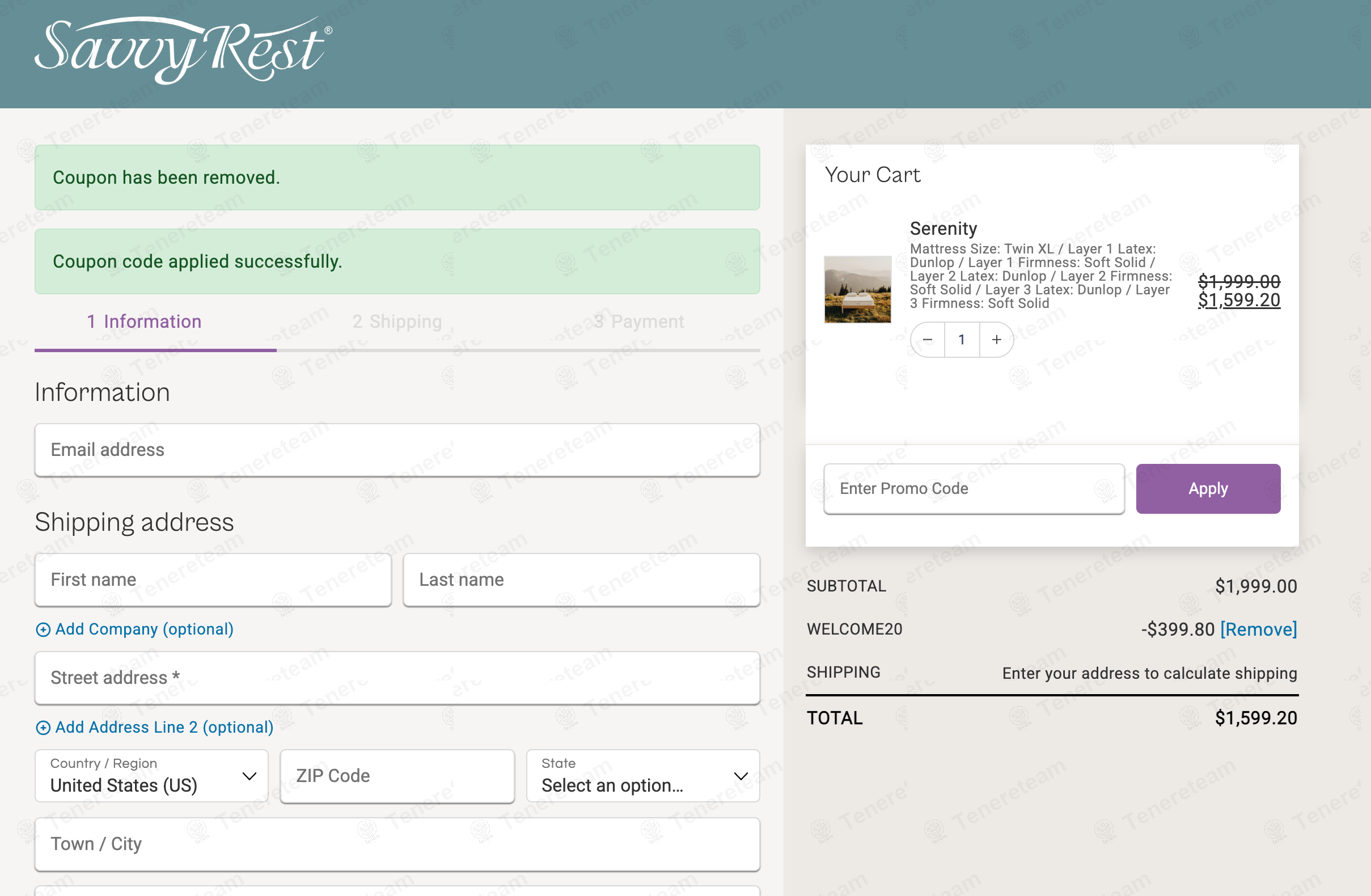Click Add Address Line 2 (optional) link
The height and width of the screenshot is (896, 1371).
click(x=164, y=727)
